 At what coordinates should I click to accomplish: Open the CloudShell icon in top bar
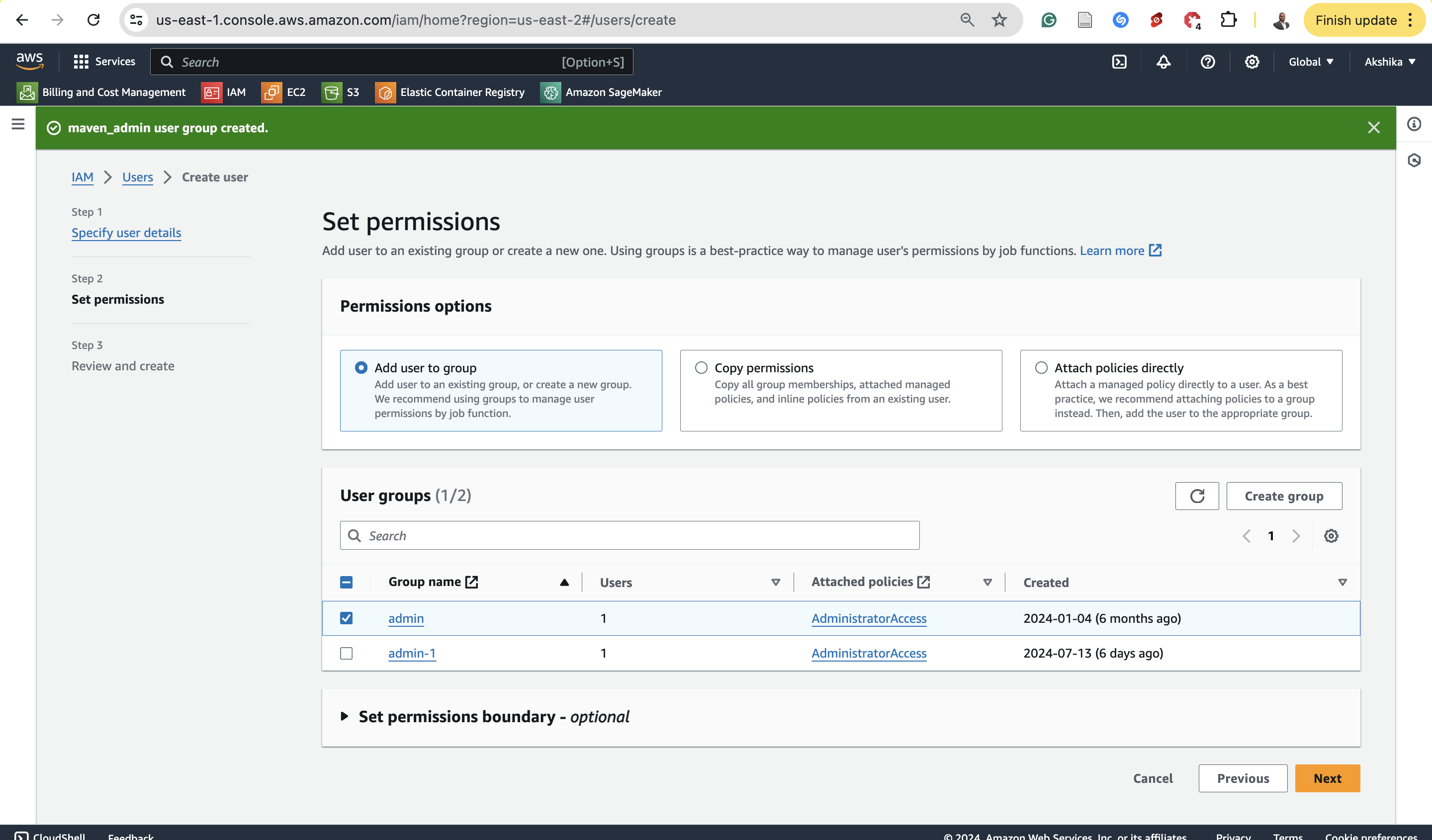tap(1119, 62)
